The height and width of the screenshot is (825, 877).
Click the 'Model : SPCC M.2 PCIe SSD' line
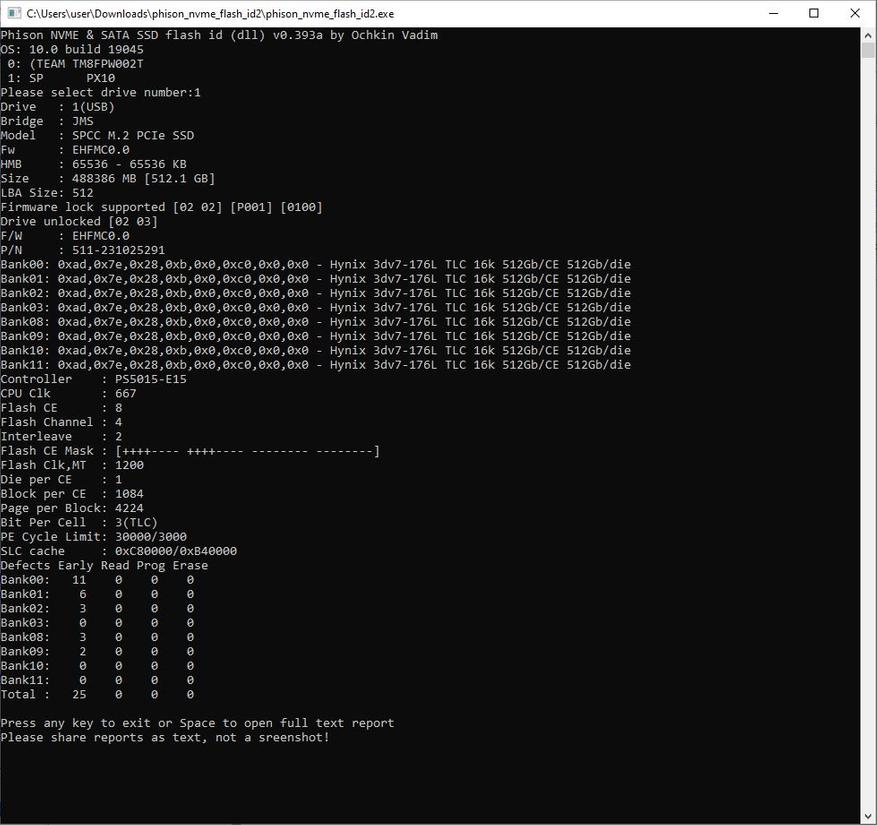pyautogui.click(x=97, y=135)
